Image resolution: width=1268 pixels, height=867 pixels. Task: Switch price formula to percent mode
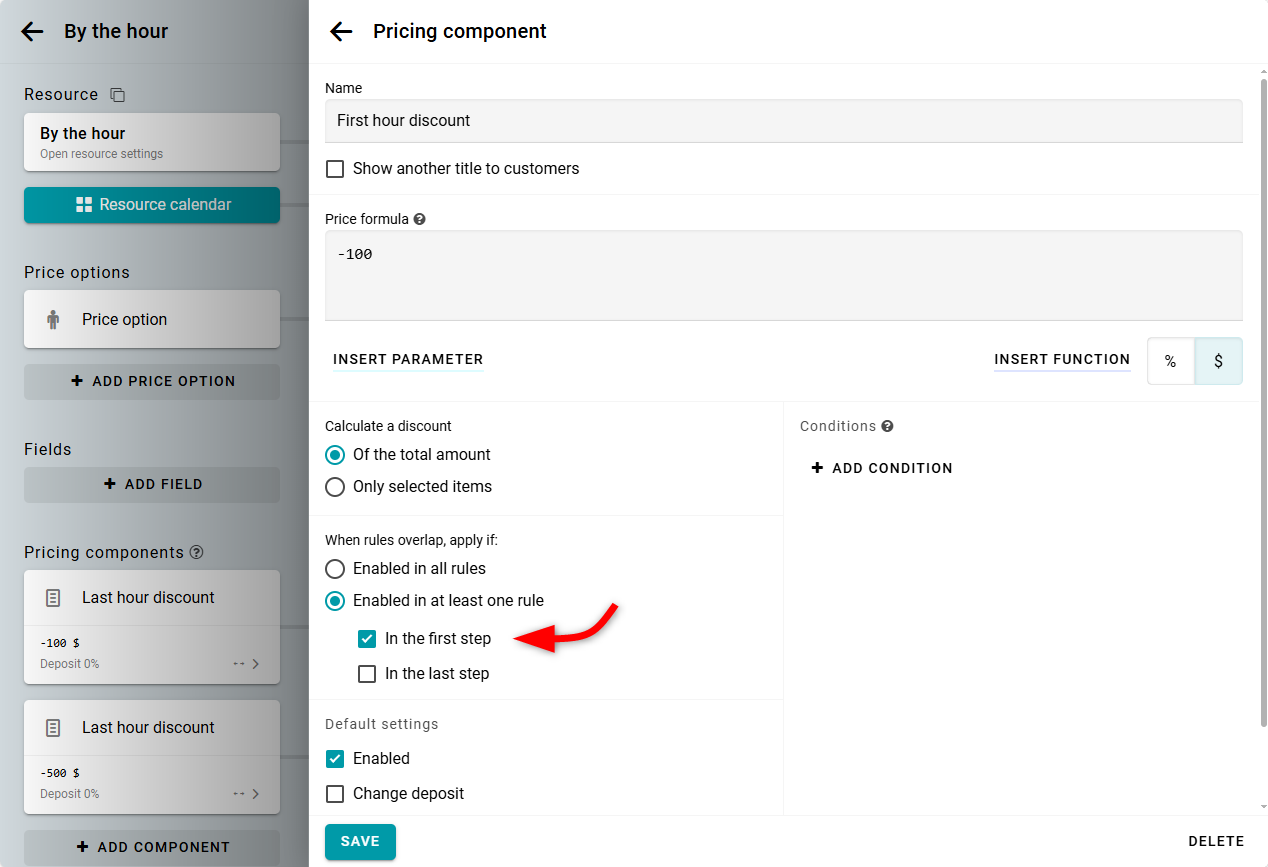1170,362
